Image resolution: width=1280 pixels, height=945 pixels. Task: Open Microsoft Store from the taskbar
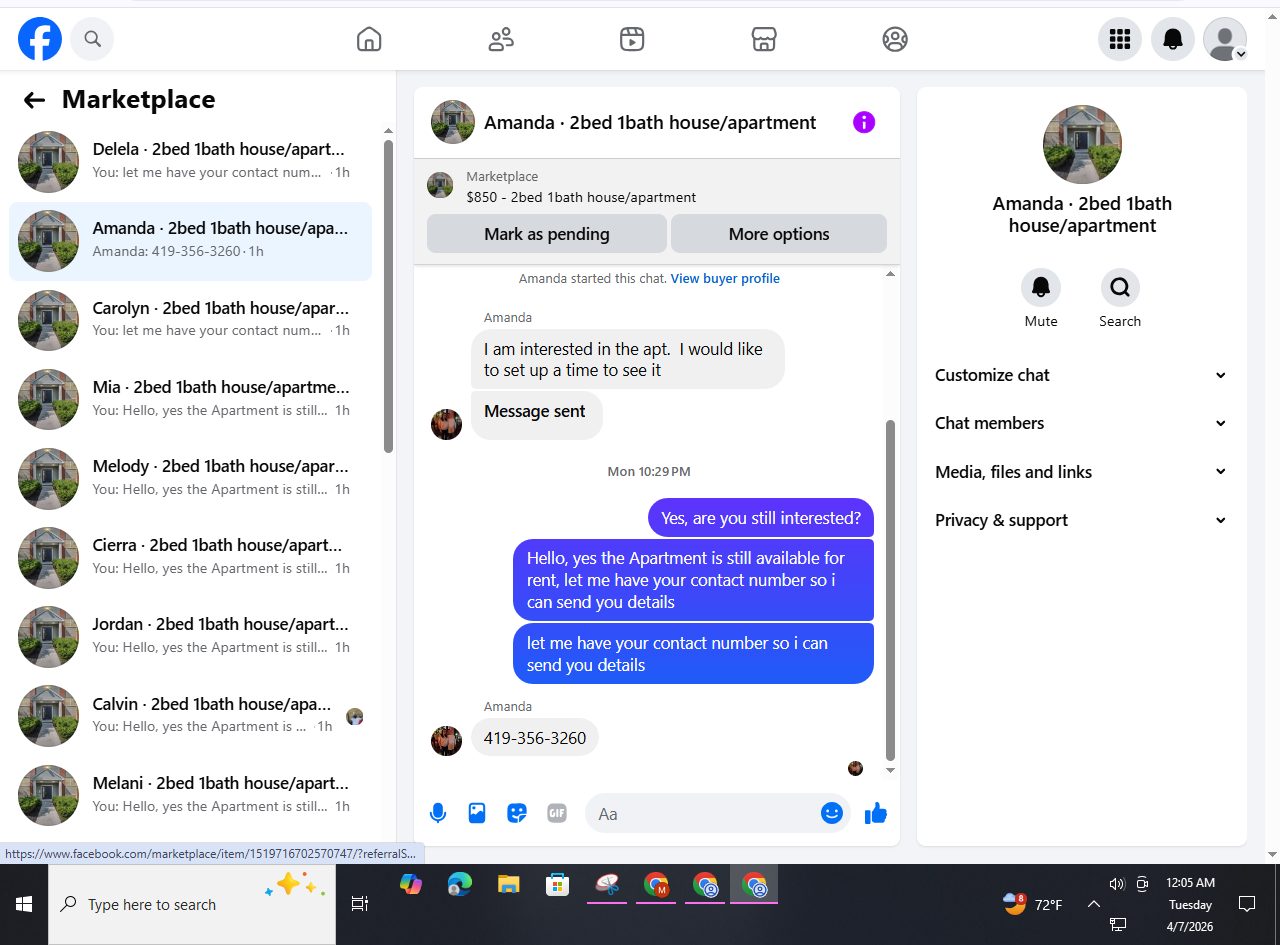tap(558, 884)
